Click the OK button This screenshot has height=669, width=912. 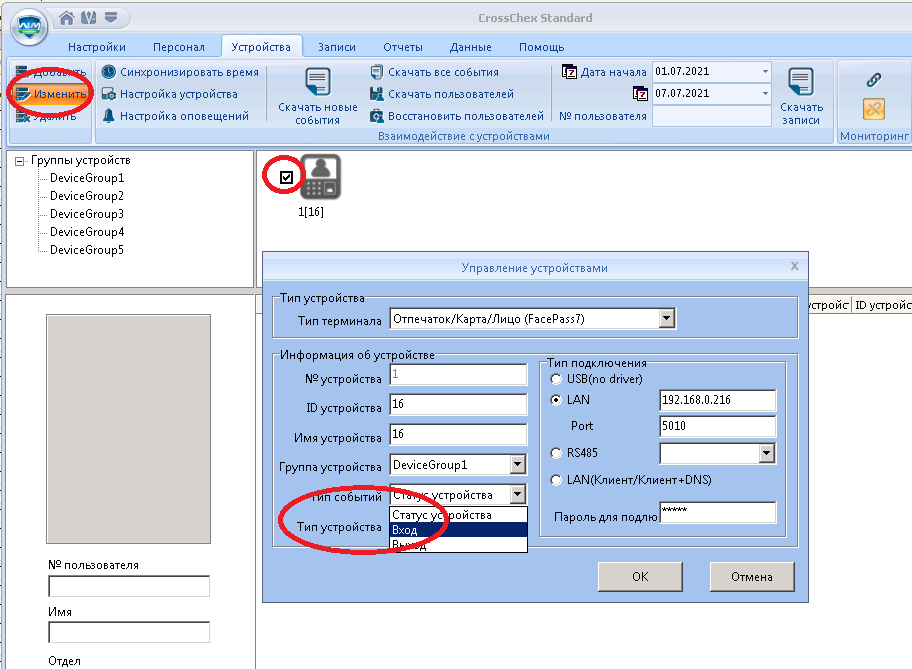pyautogui.click(x=640, y=577)
